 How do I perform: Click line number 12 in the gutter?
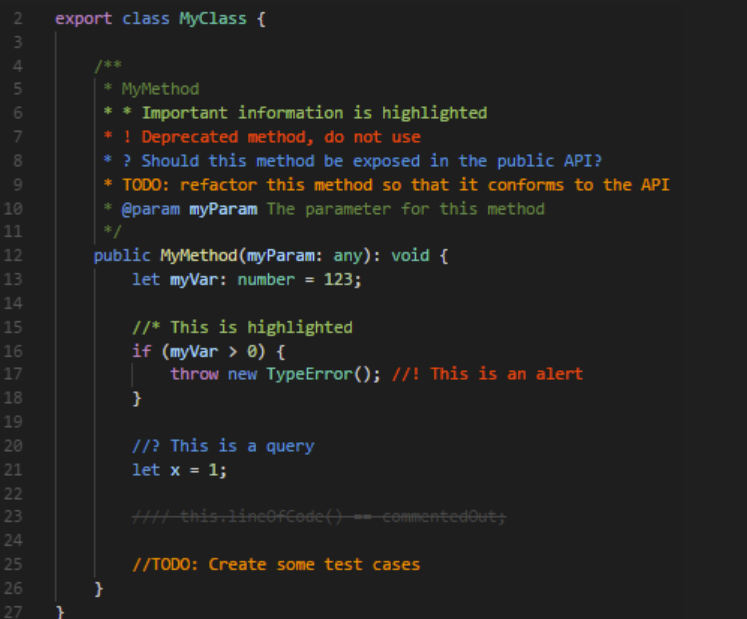tap(13, 256)
